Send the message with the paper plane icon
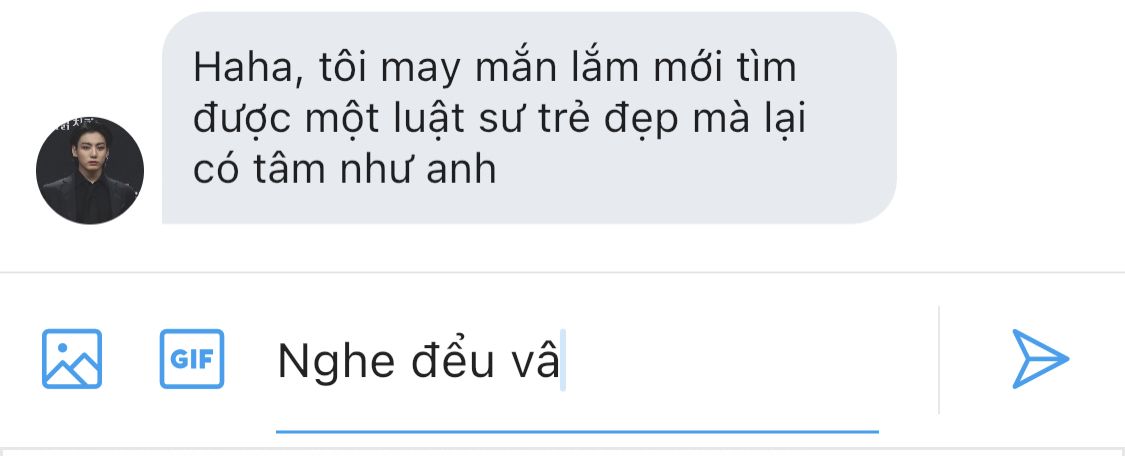The image size is (1125, 456). pyautogui.click(x=1040, y=358)
